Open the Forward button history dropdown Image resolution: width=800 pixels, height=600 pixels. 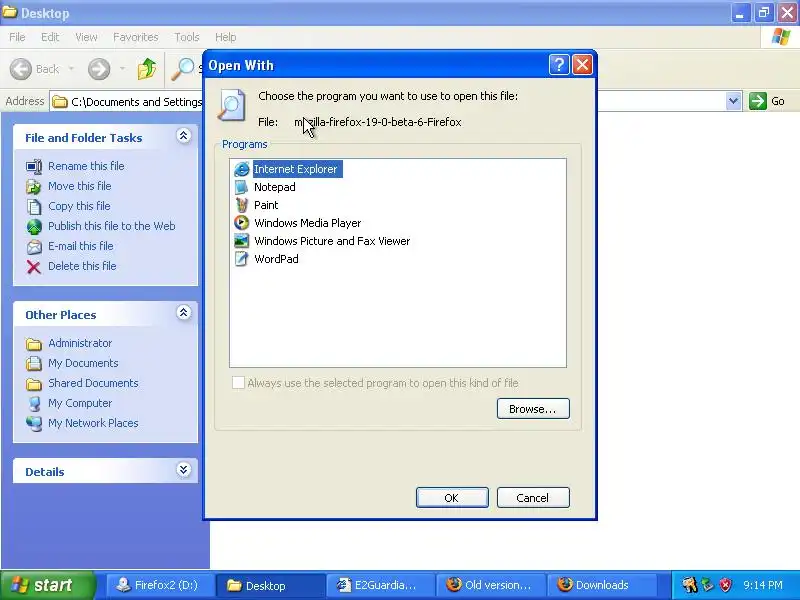tap(122, 69)
